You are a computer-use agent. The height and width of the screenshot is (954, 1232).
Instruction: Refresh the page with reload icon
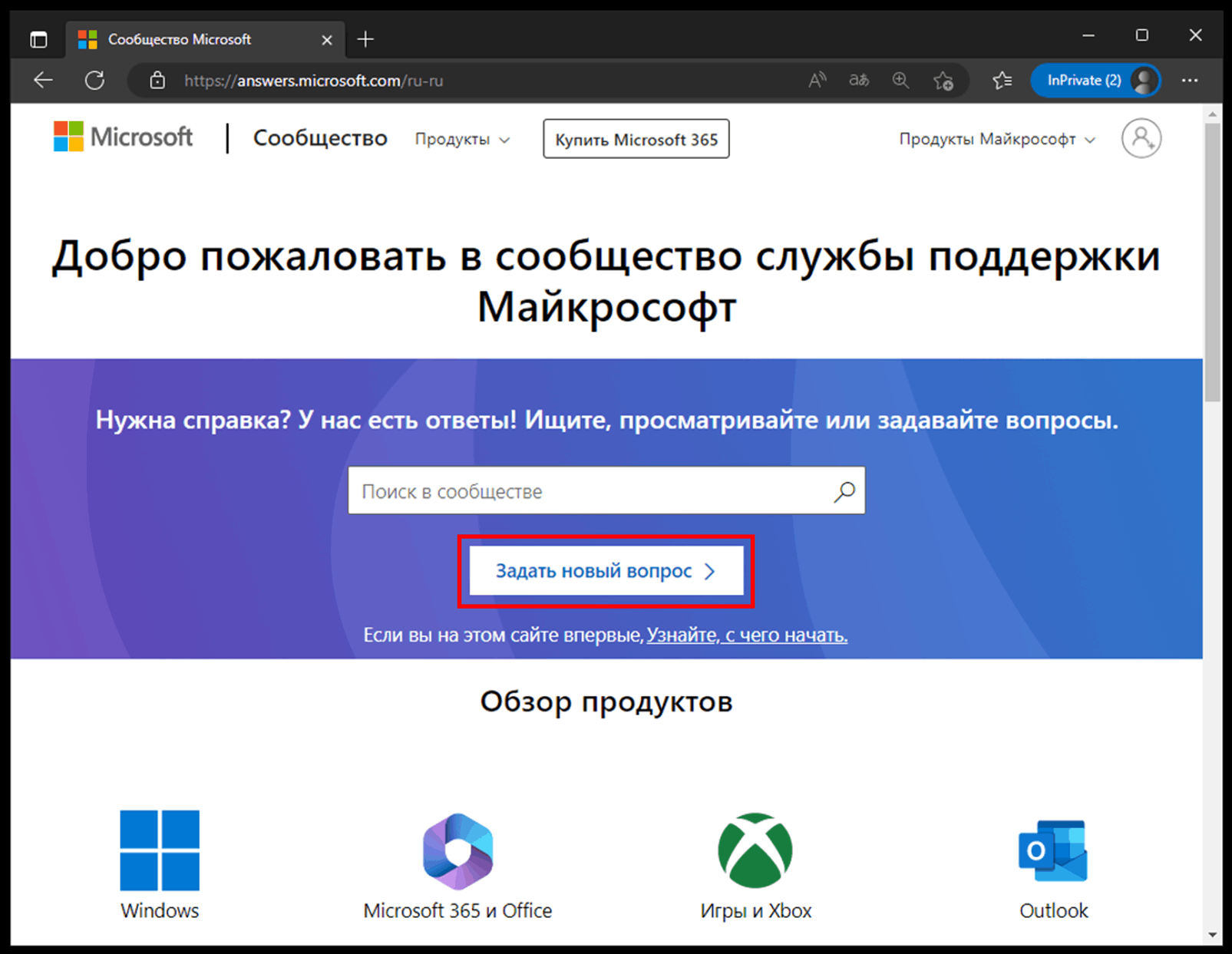(x=94, y=80)
